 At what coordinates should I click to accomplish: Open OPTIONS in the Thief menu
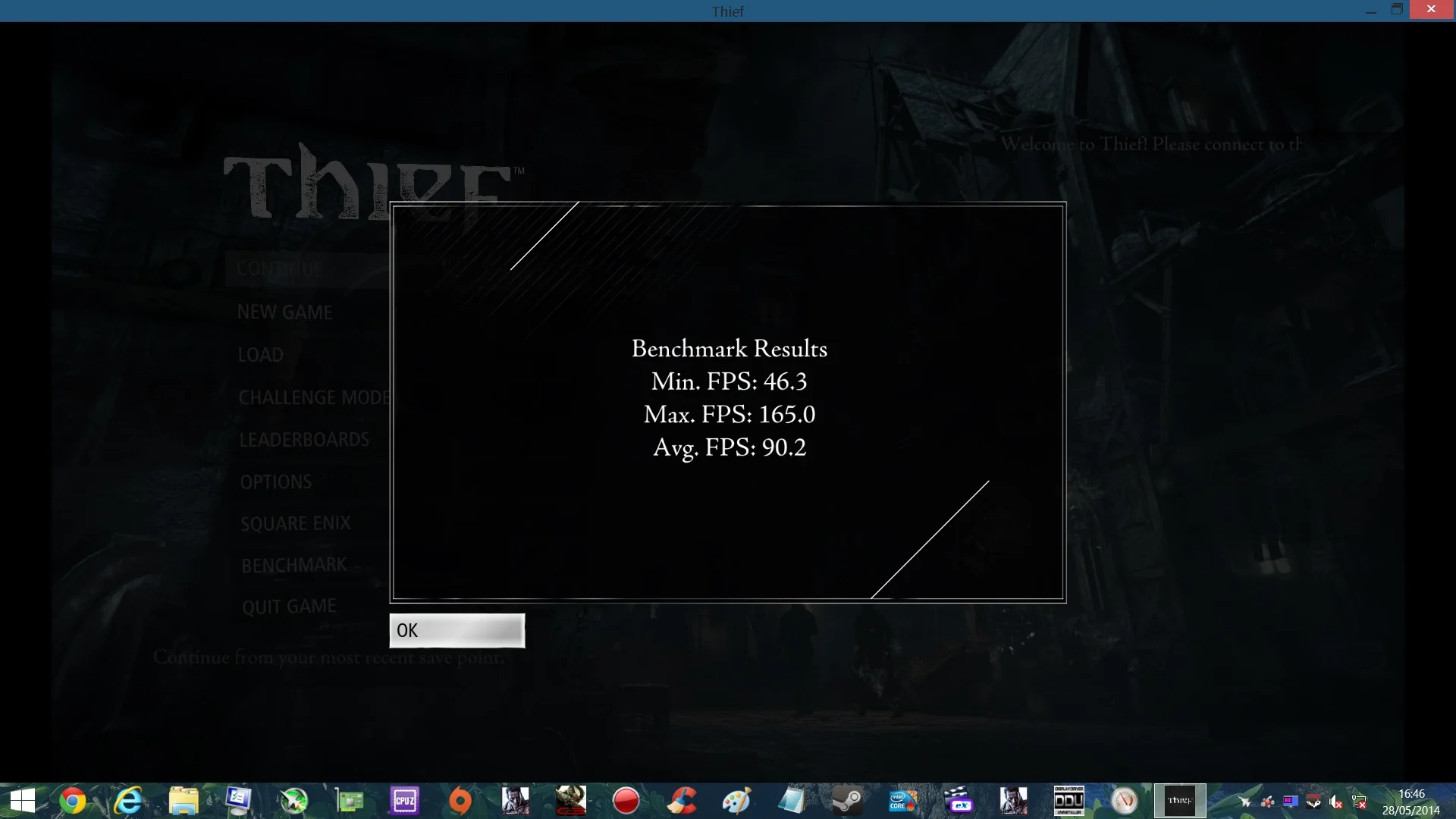point(276,482)
